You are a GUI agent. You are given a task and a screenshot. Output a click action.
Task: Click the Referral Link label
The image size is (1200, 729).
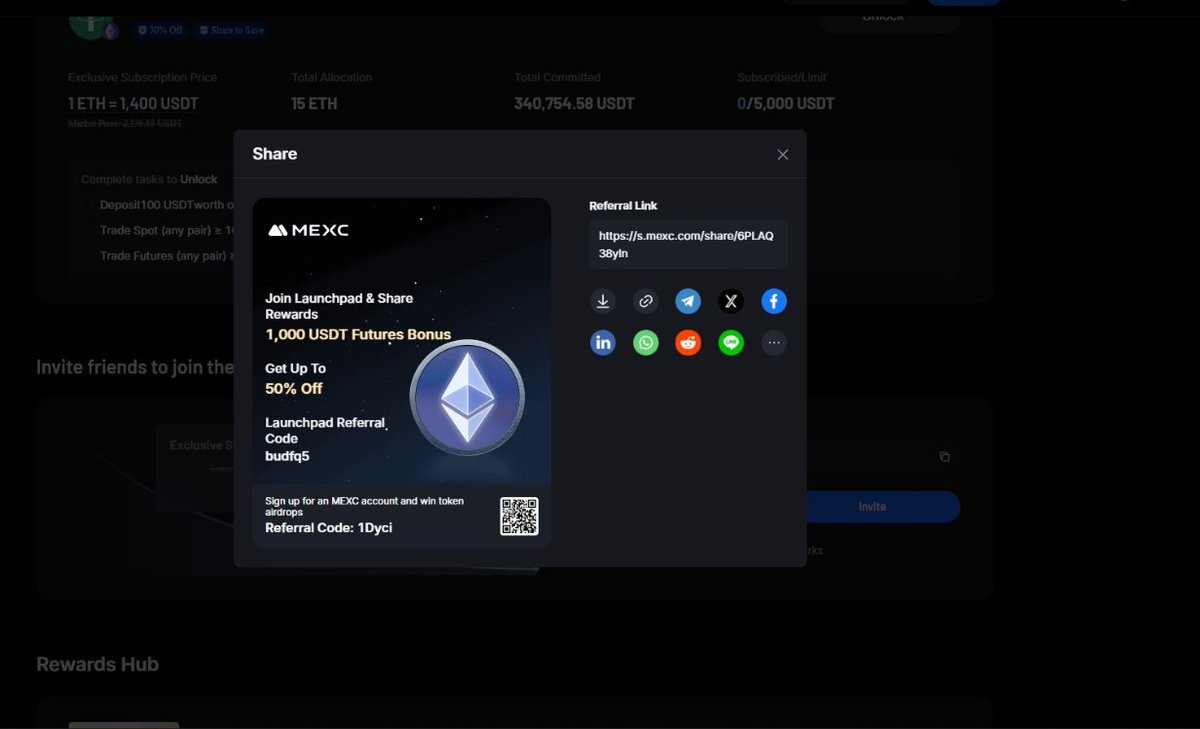tap(623, 206)
